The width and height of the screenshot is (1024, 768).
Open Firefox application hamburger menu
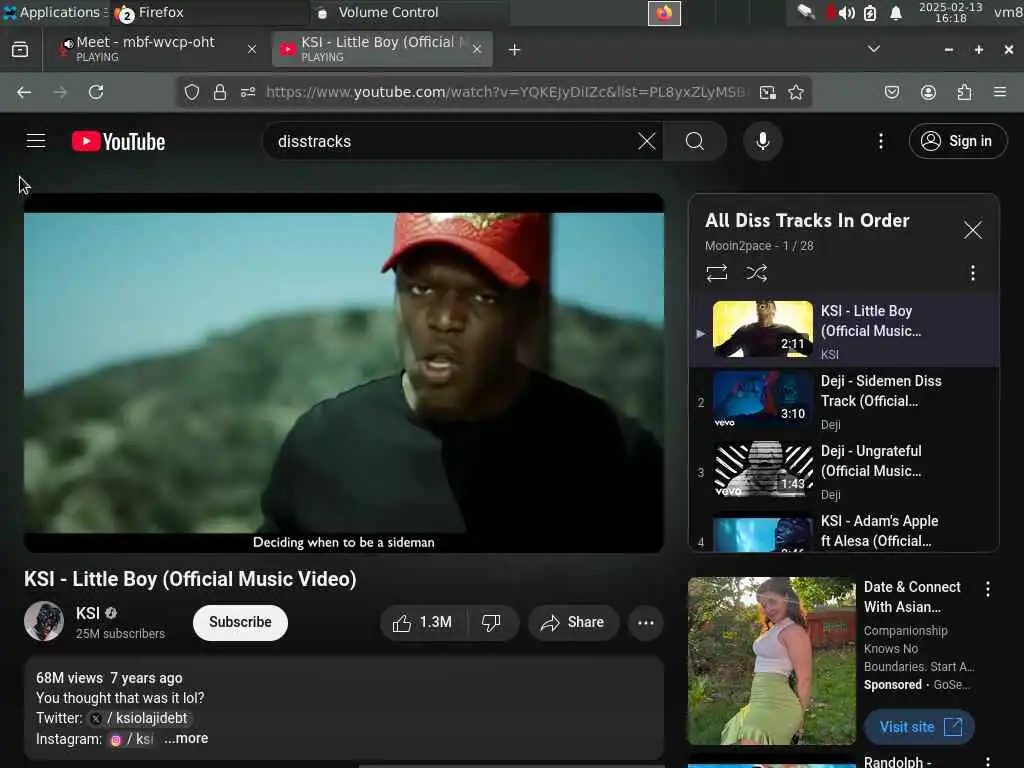point(999,92)
